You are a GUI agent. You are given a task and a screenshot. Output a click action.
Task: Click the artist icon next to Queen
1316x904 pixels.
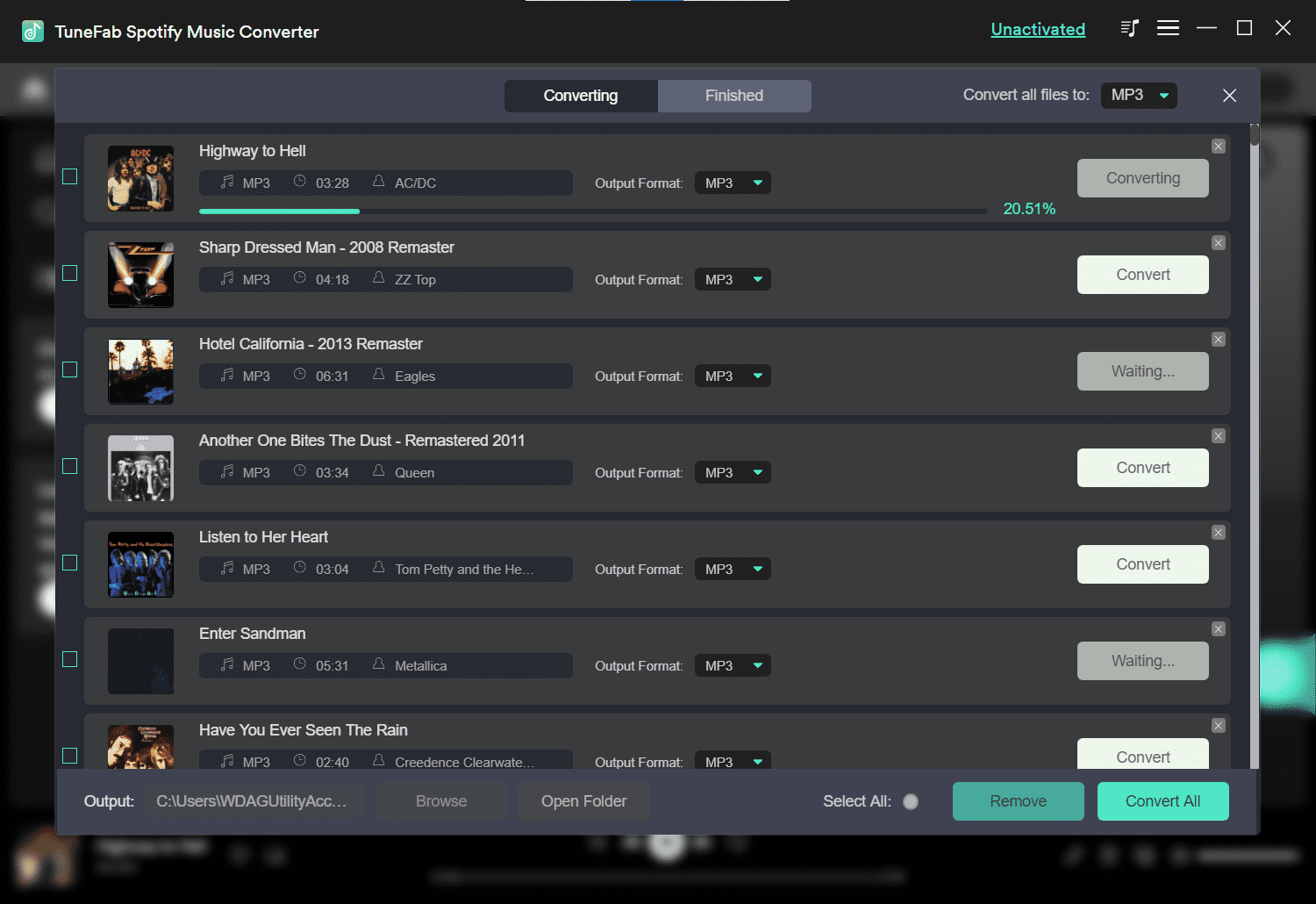(379, 471)
